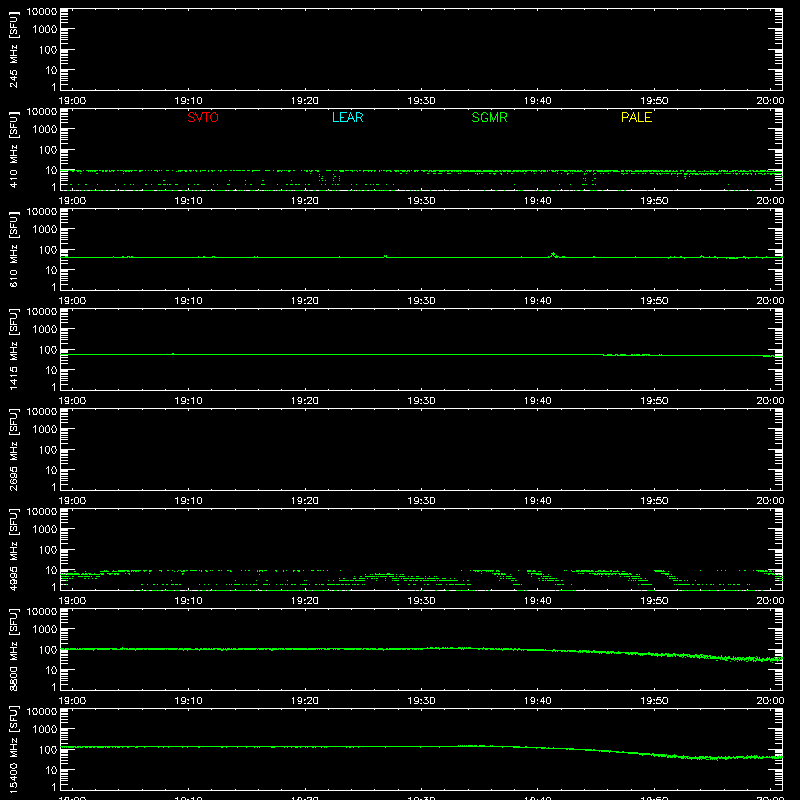Click 19:20 tick label under 4995 MHz panel
Screen dimensions: 800x800
pos(305,601)
